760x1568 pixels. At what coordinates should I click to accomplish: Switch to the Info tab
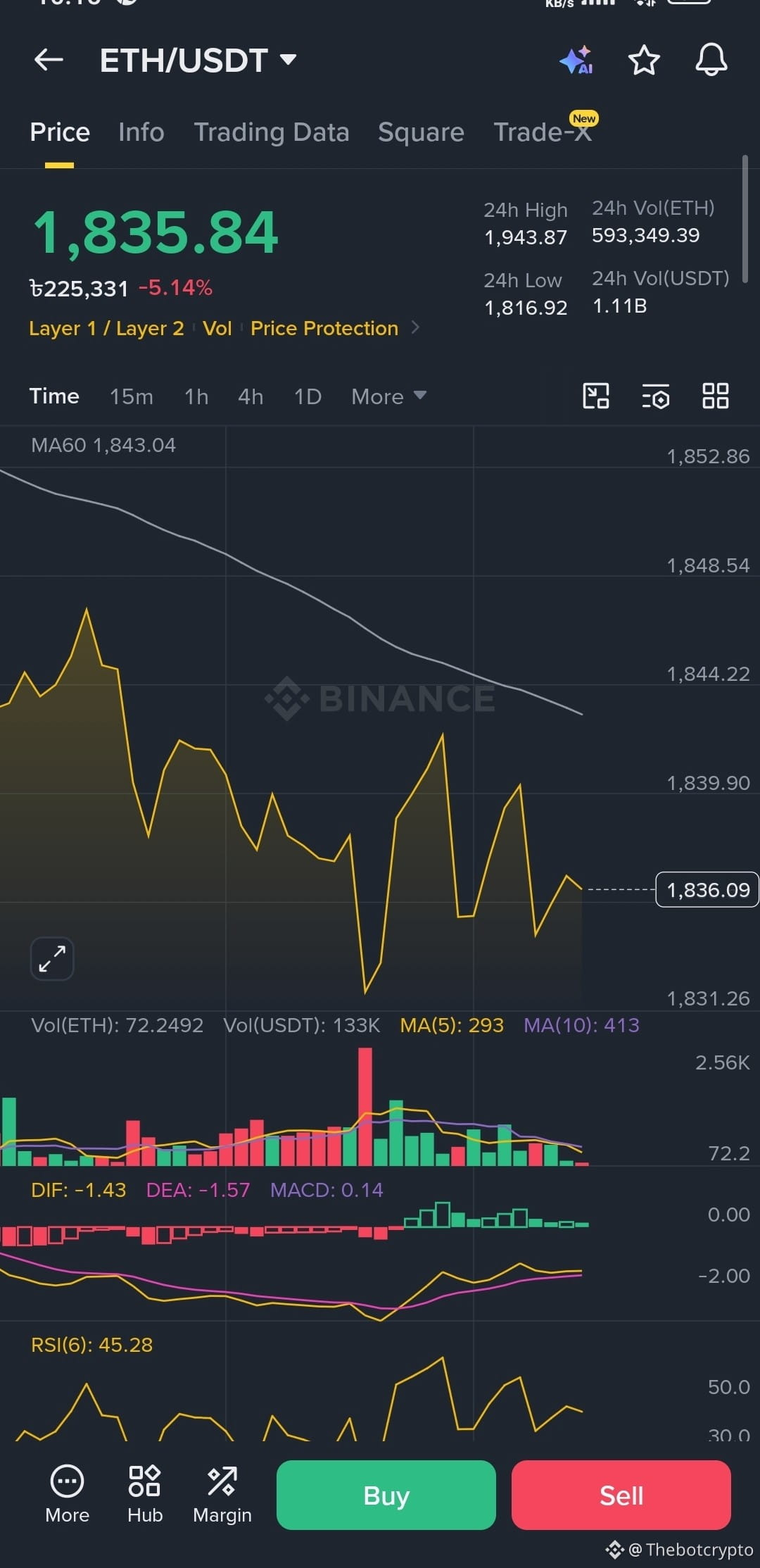[141, 132]
